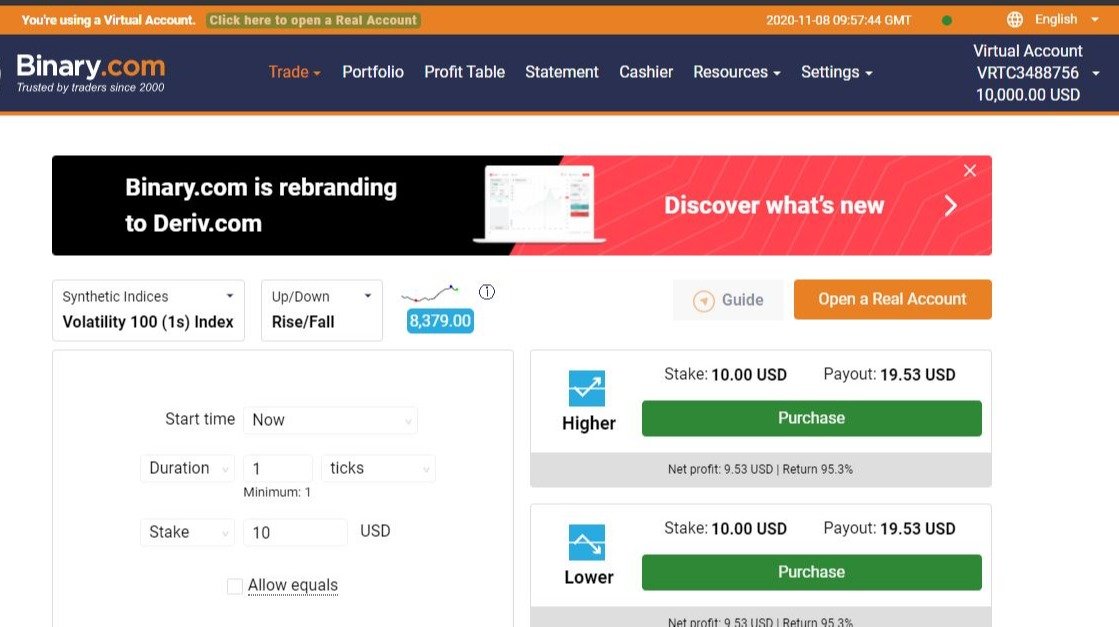Open the Trade dropdown menu
This screenshot has width=1119, height=627.
295,72
